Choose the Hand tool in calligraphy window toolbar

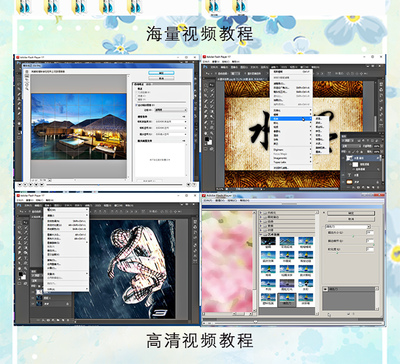click(x=206, y=133)
